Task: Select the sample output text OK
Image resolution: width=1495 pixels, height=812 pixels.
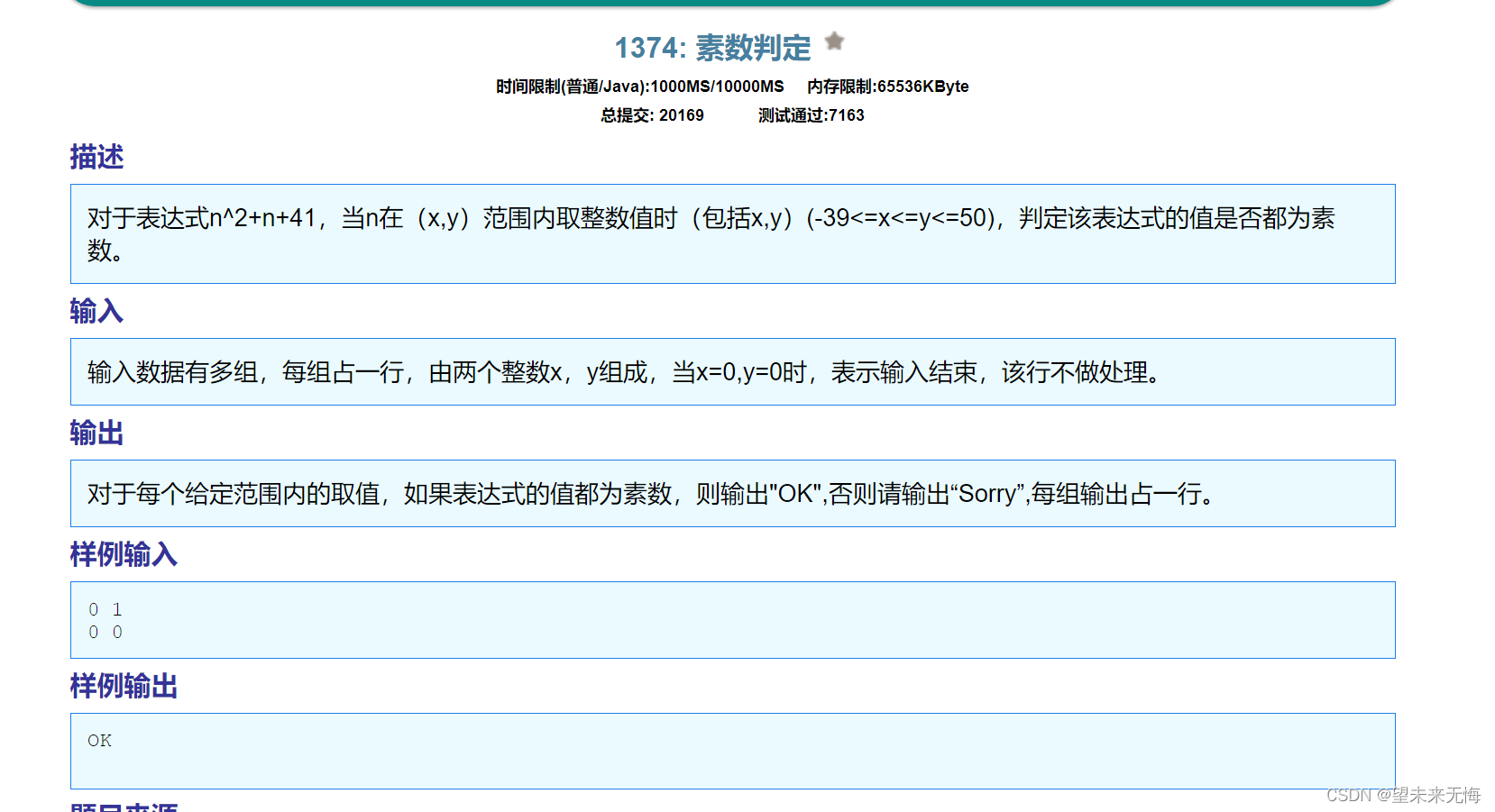Action: (x=99, y=740)
